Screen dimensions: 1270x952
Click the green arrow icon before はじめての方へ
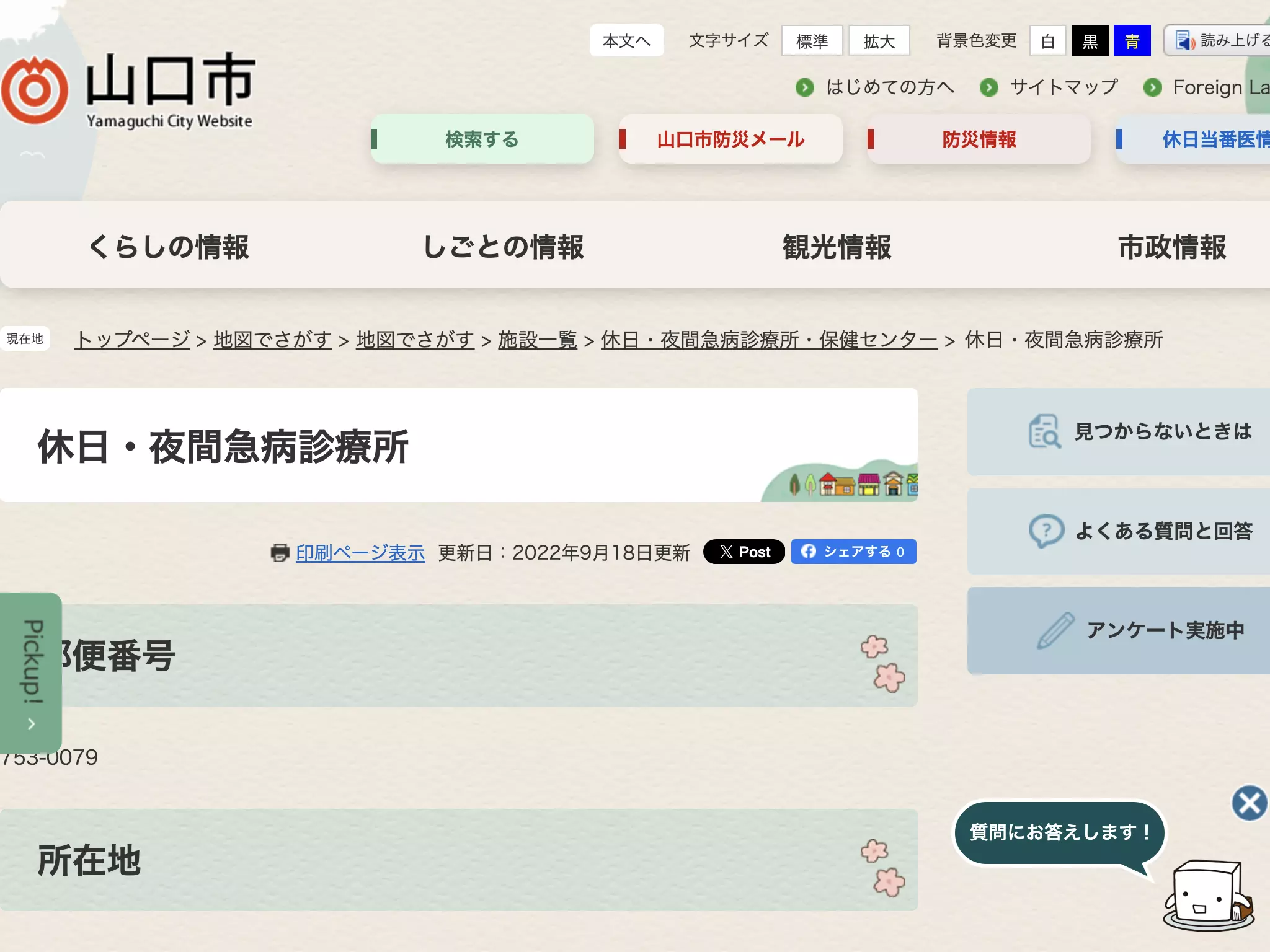click(x=805, y=87)
